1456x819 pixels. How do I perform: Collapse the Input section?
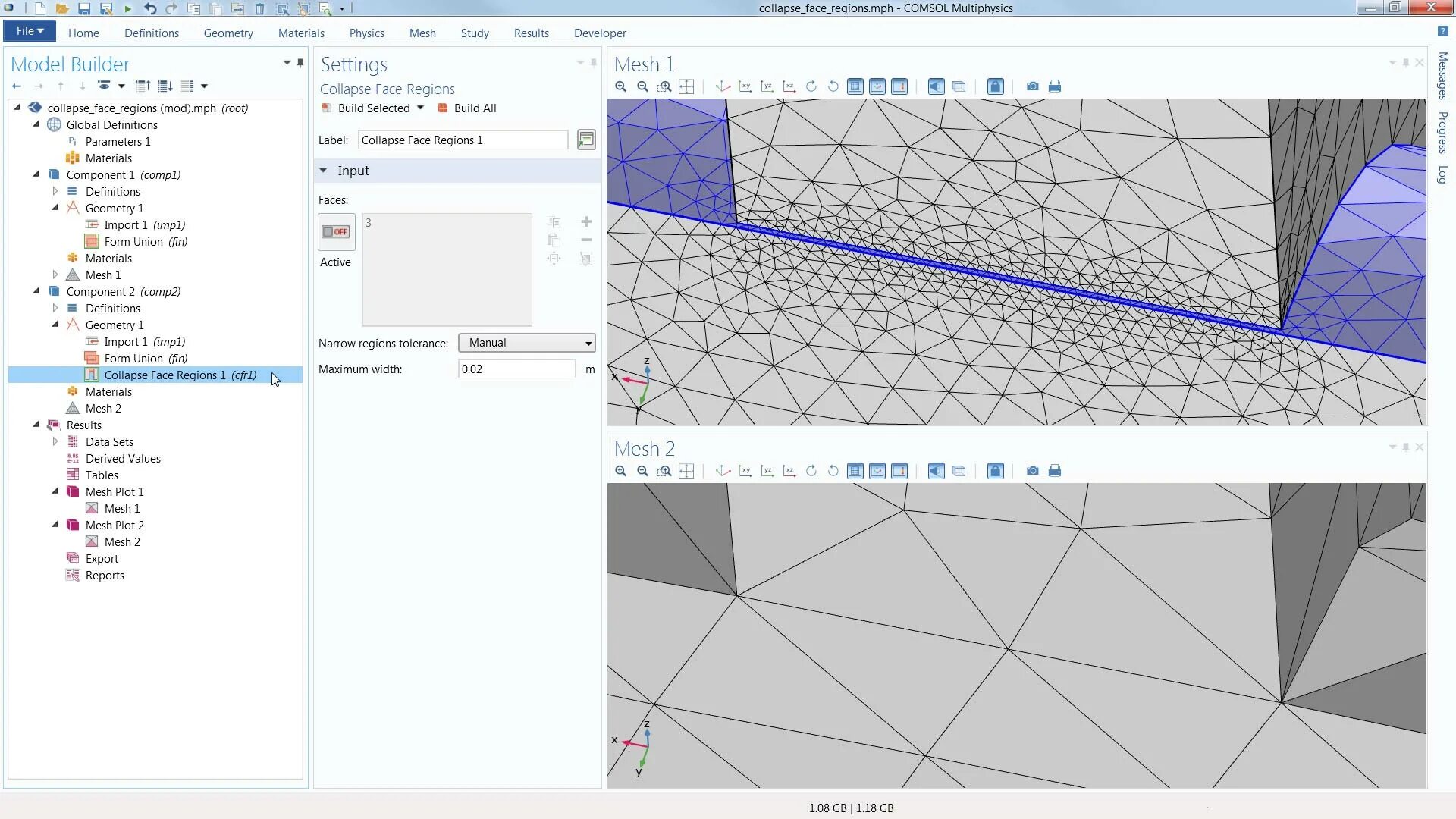pyautogui.click(x=324, y=171)
